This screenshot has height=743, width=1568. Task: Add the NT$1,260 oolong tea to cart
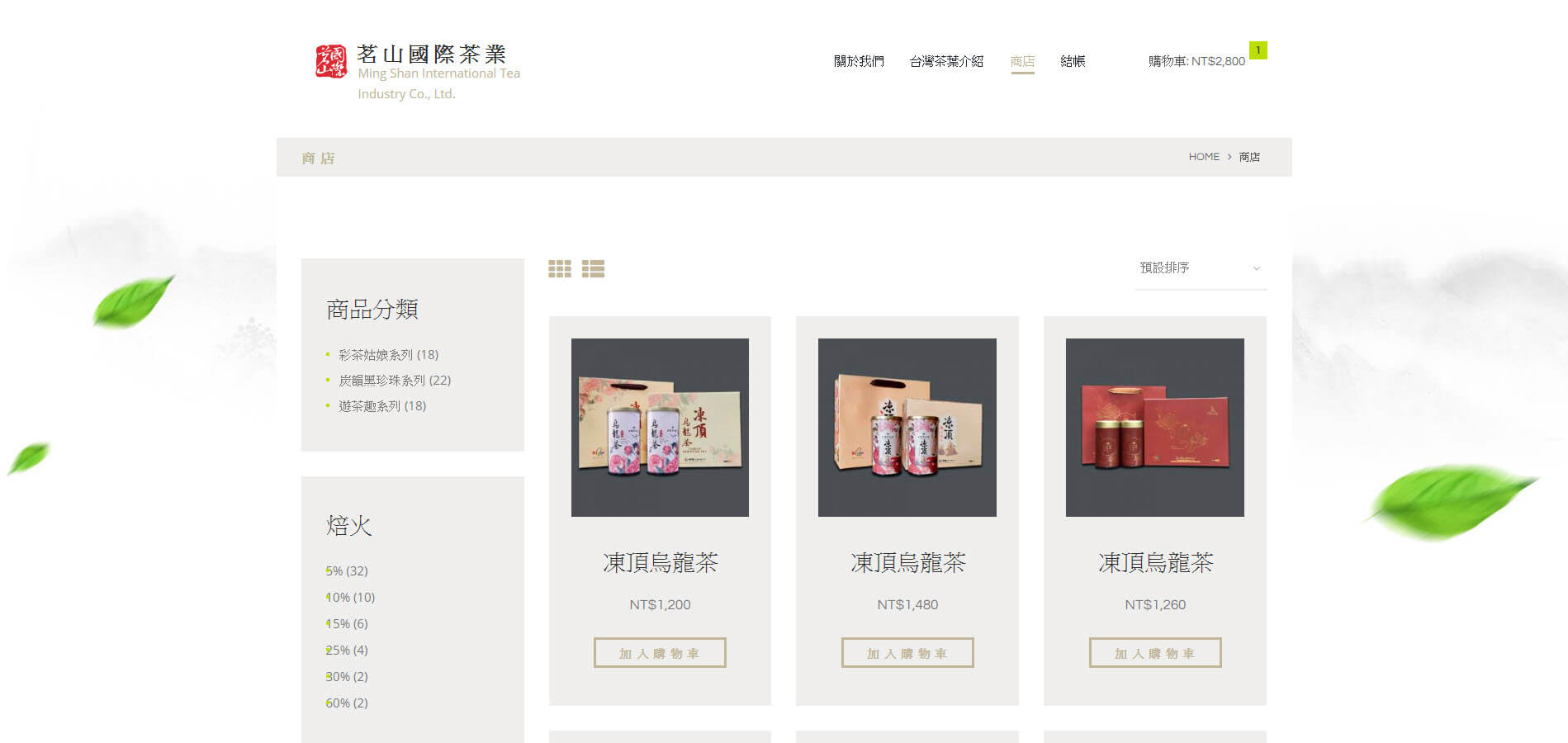1155,652
